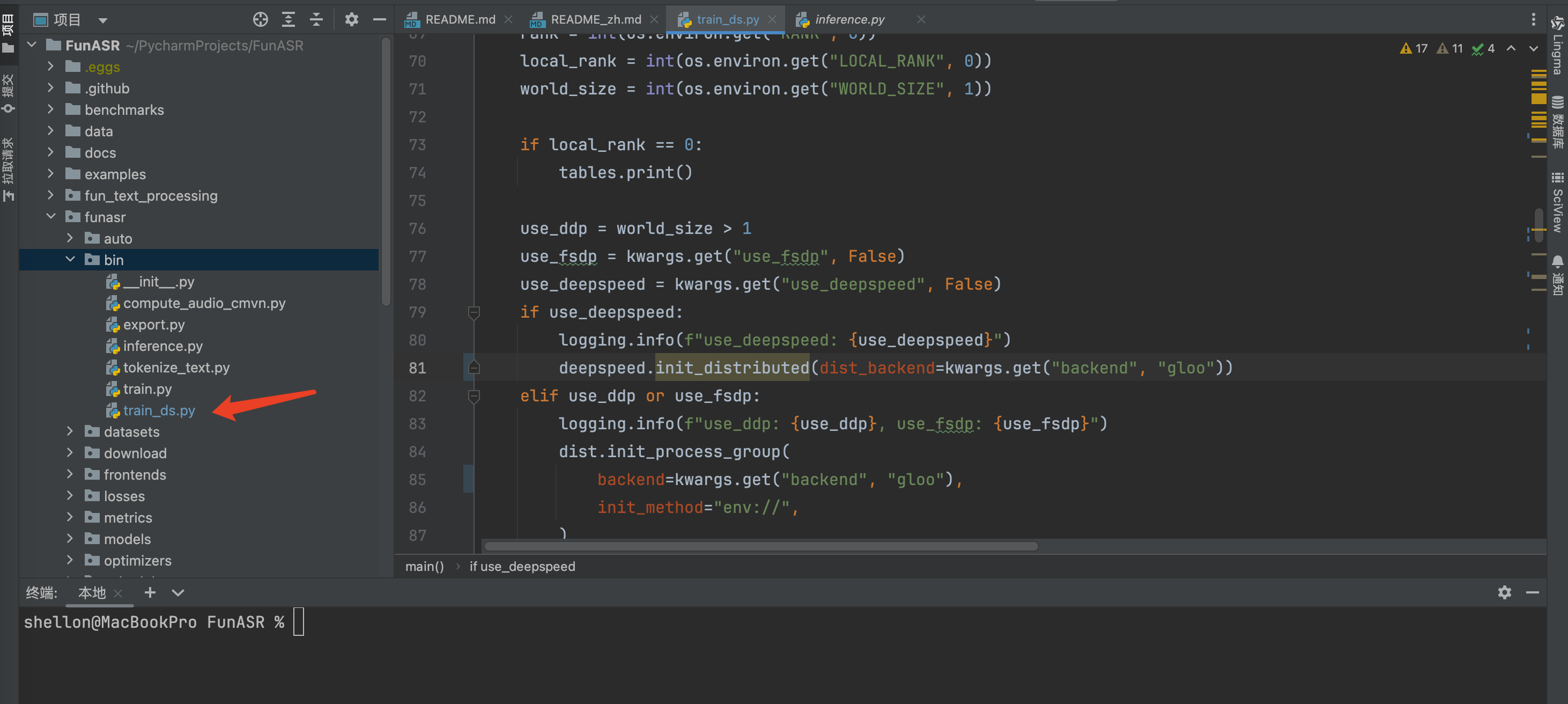Viewport: 1568px width, 704px height.
Task: Open terminal panel settings gear
Action: (1504, 592)
